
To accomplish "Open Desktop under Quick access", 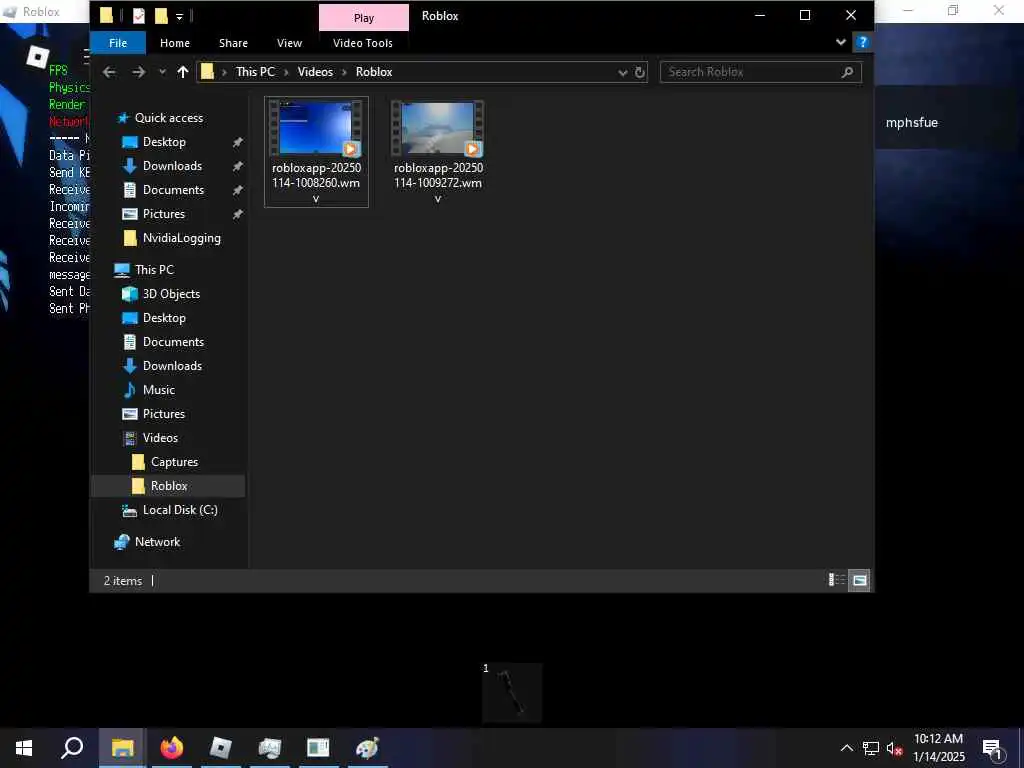I will click(163, 142).
